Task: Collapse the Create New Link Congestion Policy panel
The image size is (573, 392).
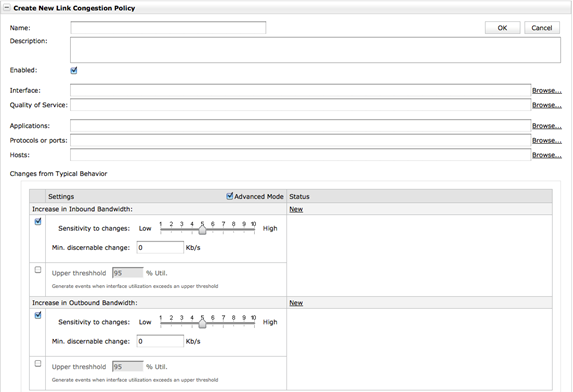Action: pos(6,8)
